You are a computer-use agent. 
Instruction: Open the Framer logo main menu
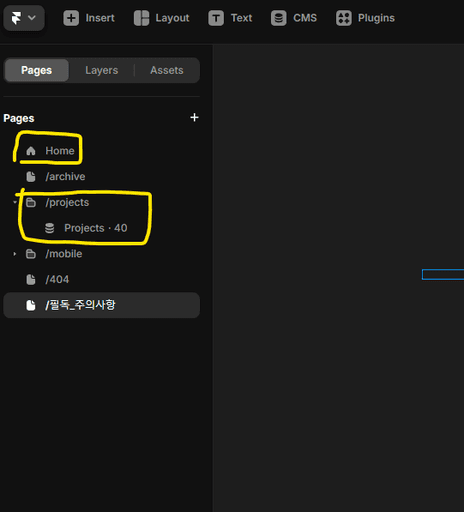pyautogui.click(x=24, y=18)
